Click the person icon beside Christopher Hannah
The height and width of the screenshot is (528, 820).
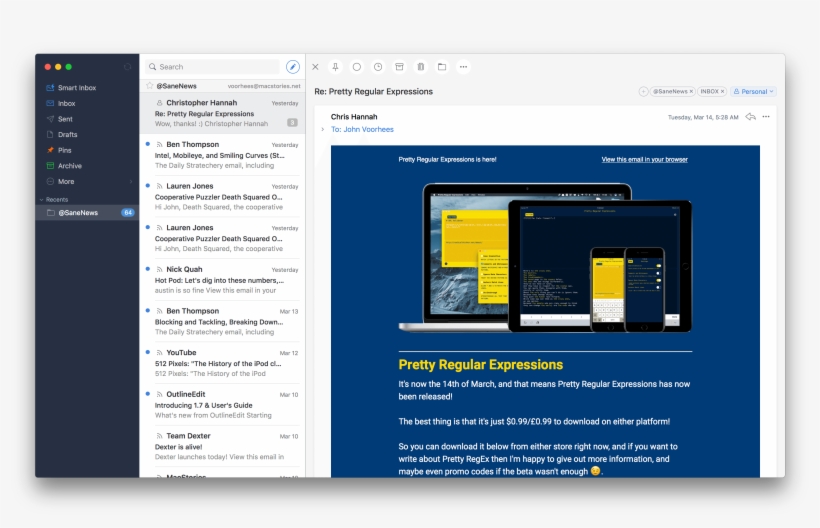click(160, 103)
